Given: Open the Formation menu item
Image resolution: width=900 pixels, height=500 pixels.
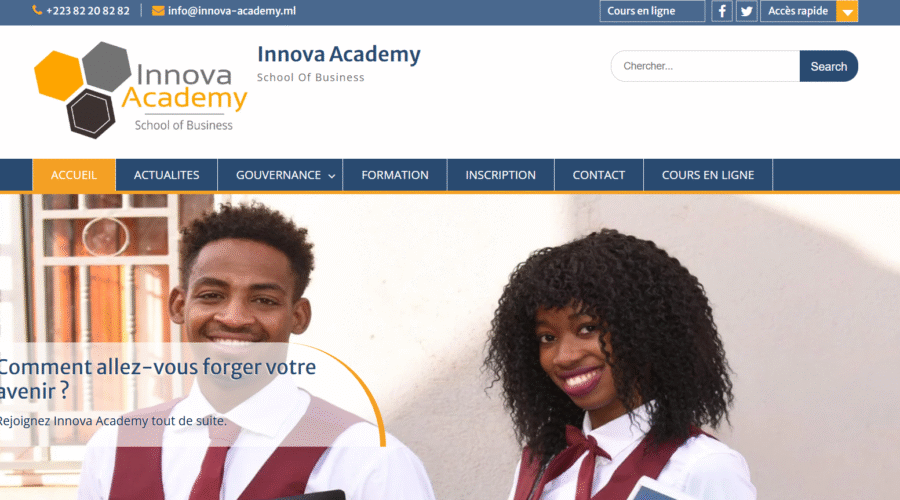Looking at the screenshot, I should [395, 175].
